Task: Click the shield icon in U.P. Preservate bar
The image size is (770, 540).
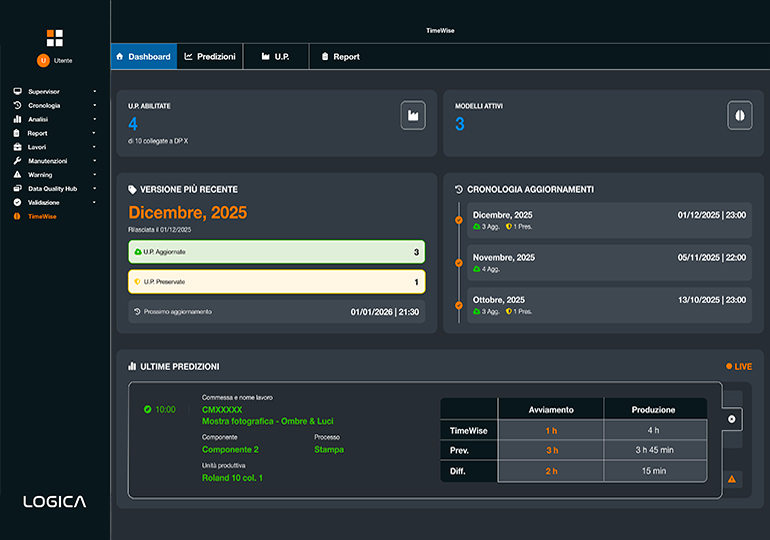Action: 137,282
